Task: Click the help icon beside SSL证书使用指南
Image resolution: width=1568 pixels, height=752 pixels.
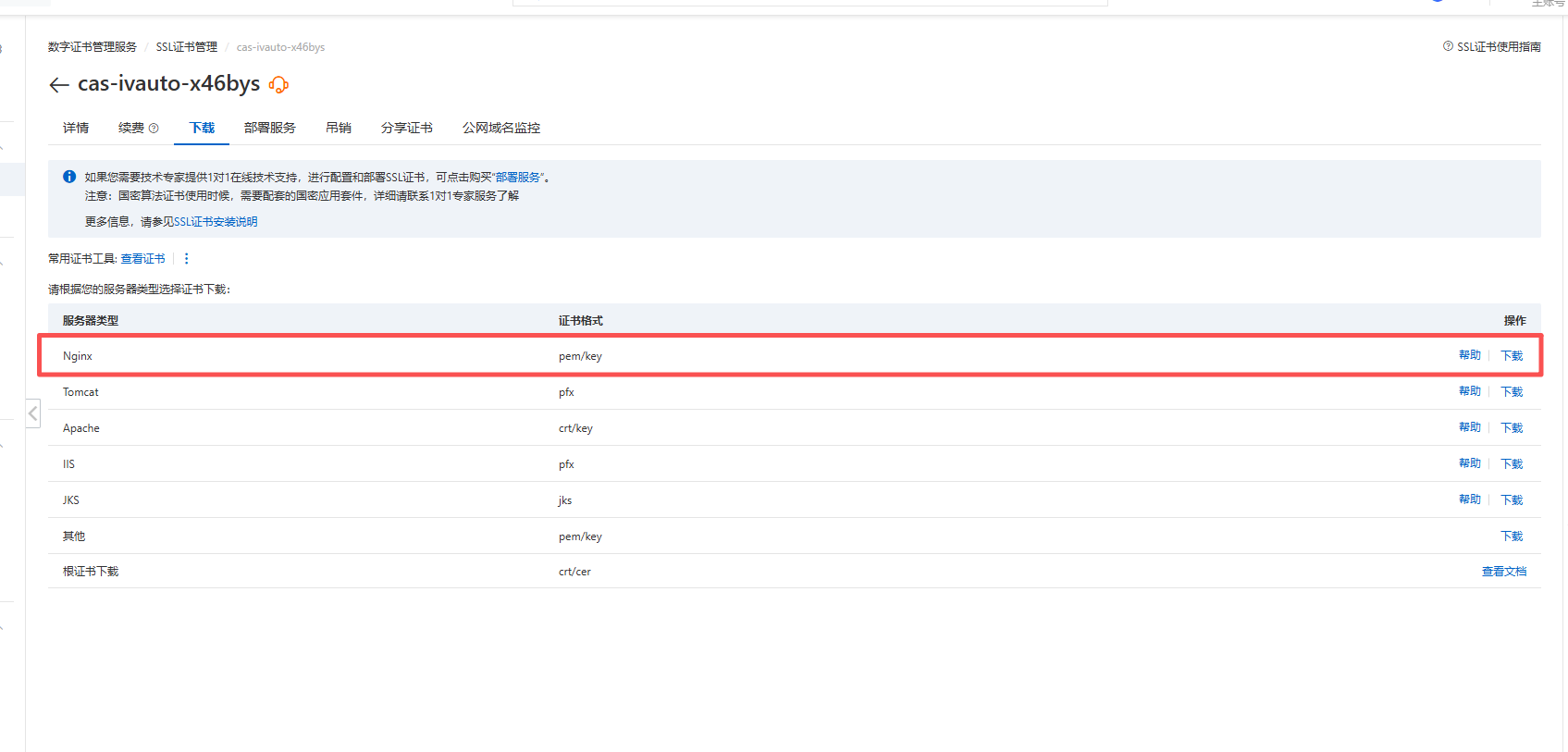Action: (1448, 46)
